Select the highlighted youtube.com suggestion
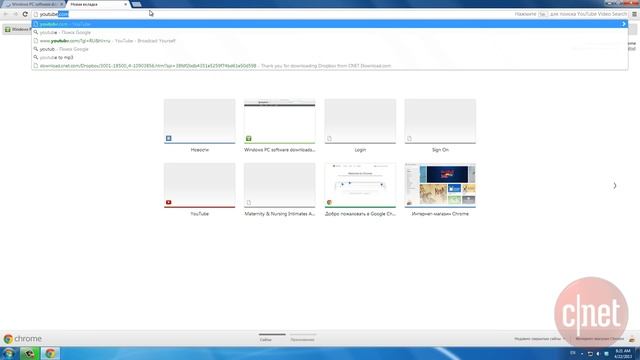Viewport: 640px width, 360px height. pos(330,24)
